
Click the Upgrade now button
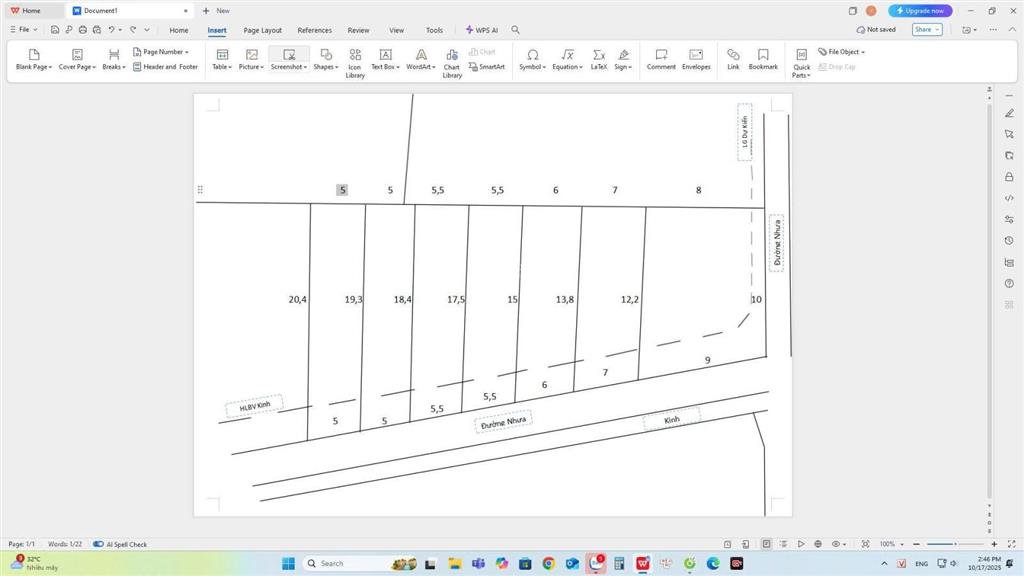[920, 11]
